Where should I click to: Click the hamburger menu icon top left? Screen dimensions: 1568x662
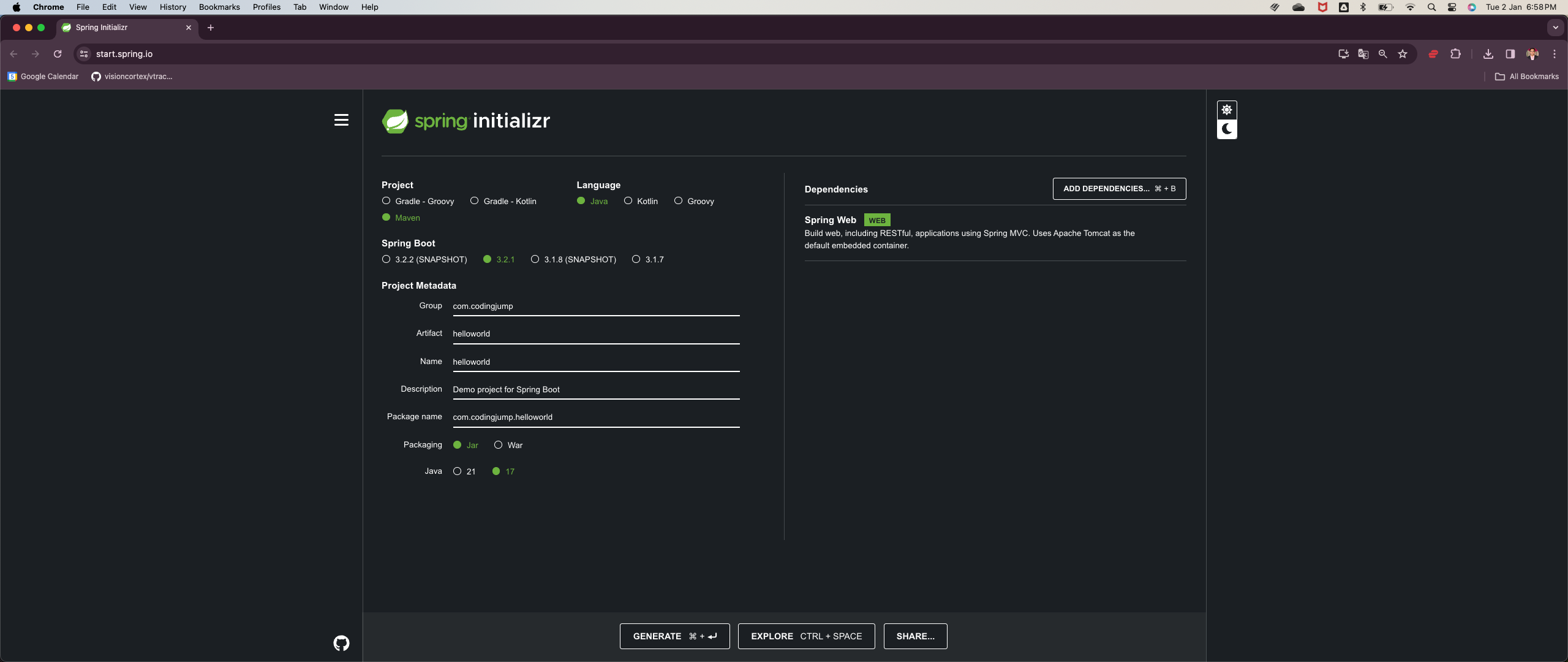tap(341, 120)
